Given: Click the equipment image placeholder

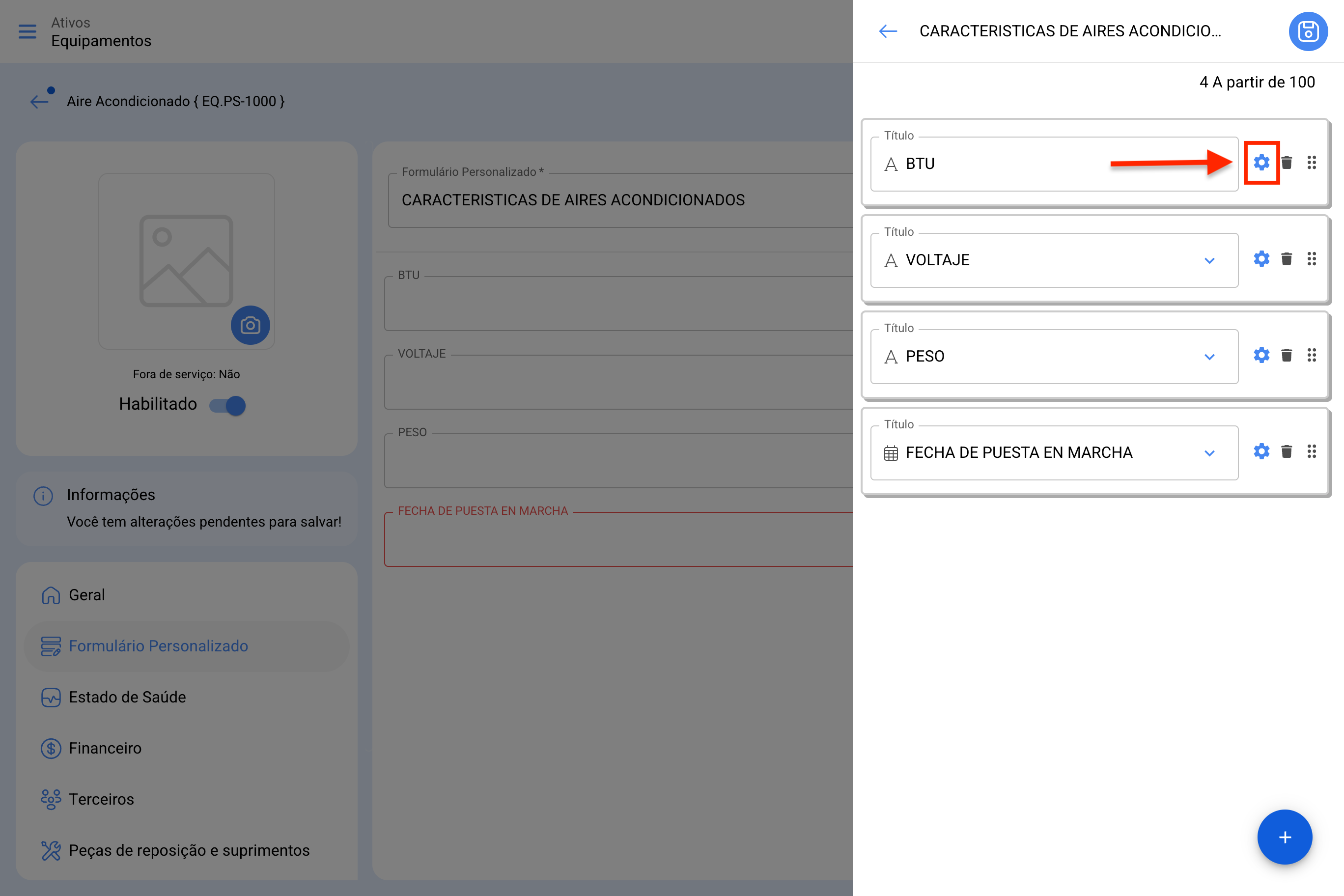Looking at the screenshot, I should (x=186, y=260).
